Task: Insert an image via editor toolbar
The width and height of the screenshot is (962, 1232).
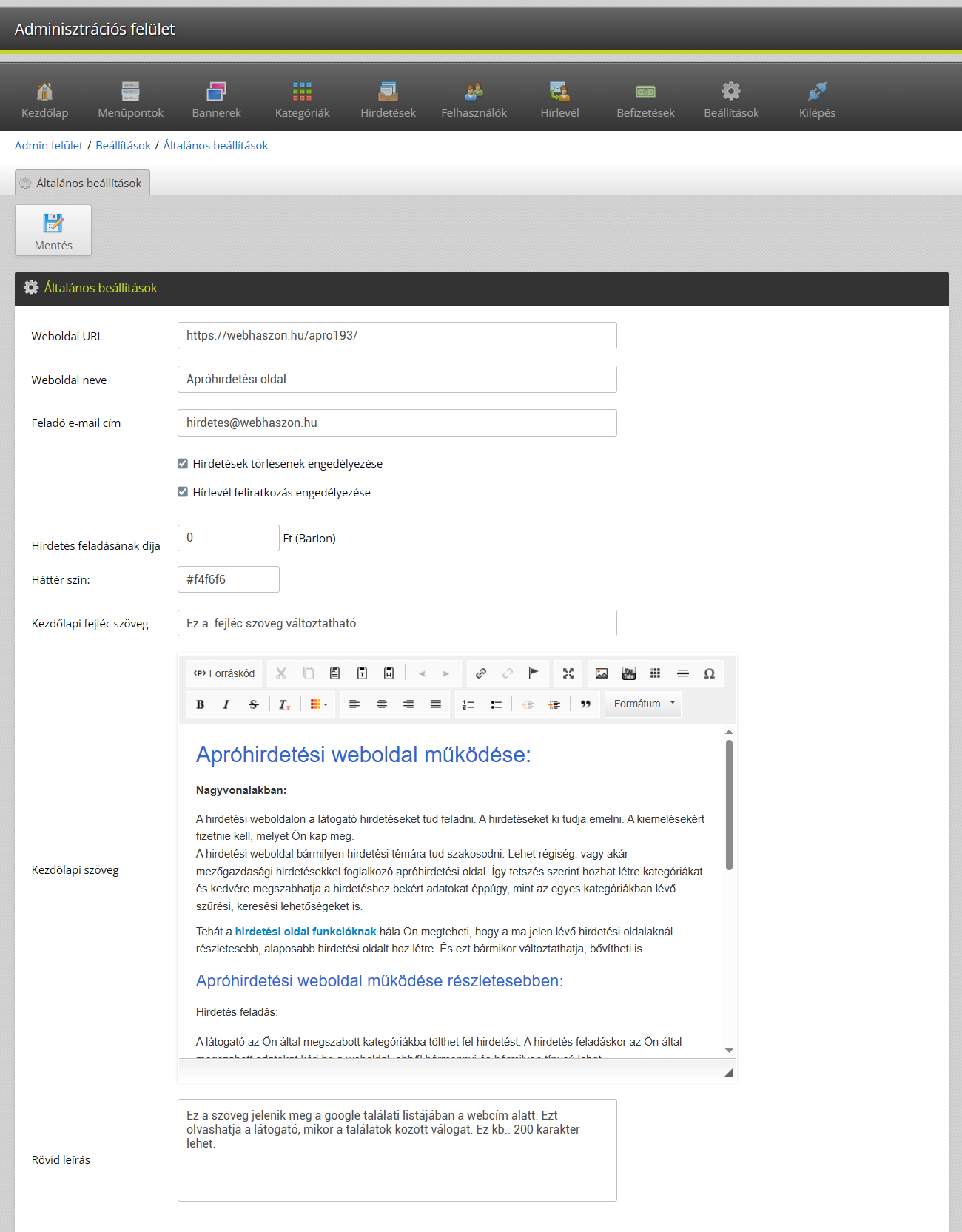Action: click(x=602, y=673)
